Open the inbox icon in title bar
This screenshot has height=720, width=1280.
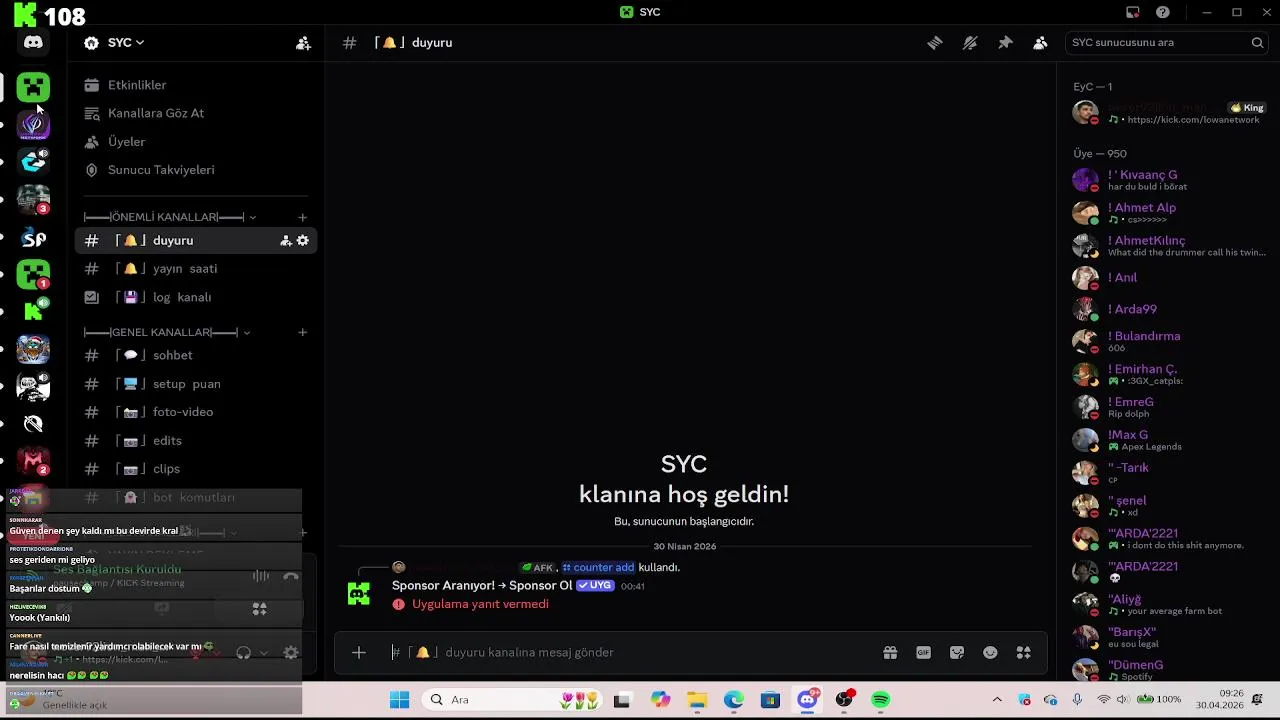point(1132,12)
